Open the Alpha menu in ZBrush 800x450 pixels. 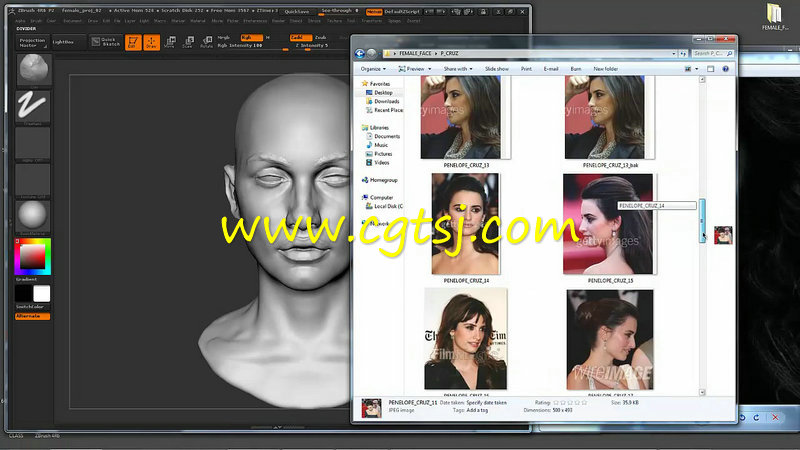20,21
